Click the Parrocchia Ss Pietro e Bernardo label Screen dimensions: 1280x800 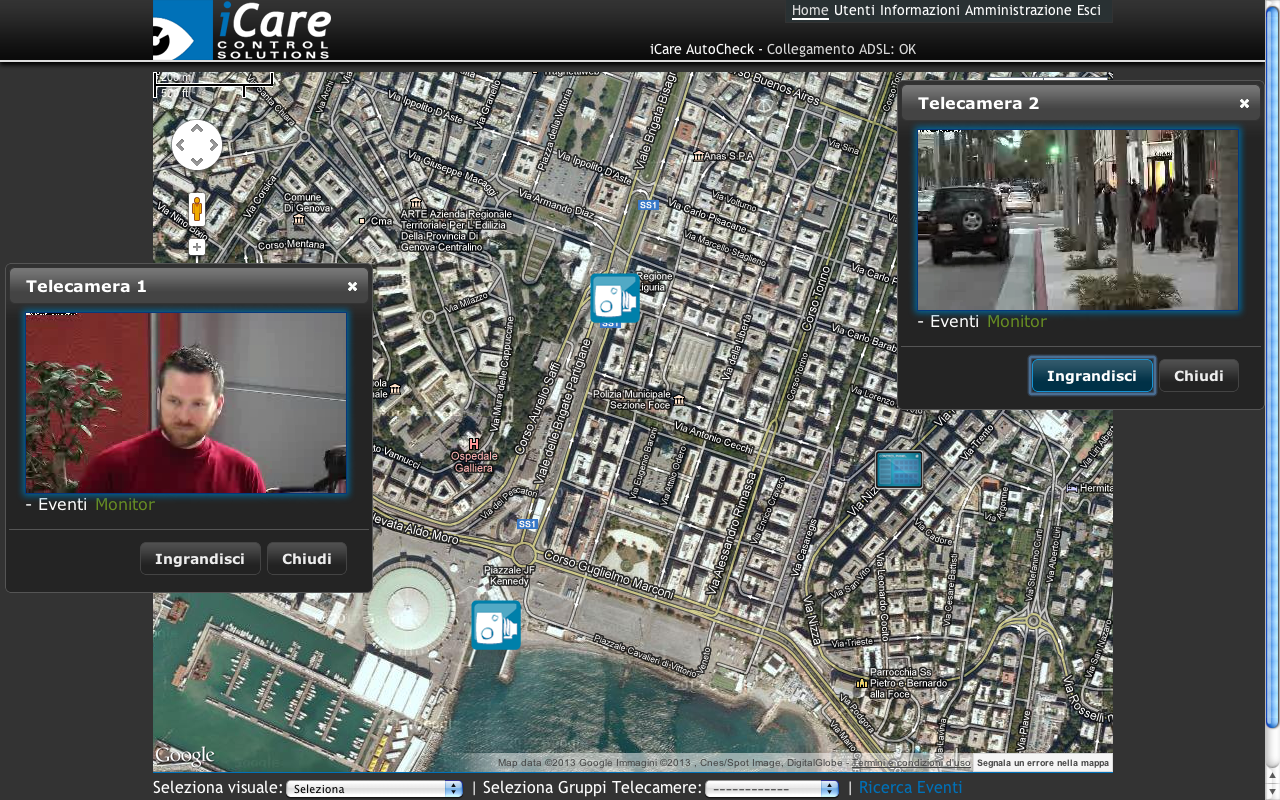point(907,683)
